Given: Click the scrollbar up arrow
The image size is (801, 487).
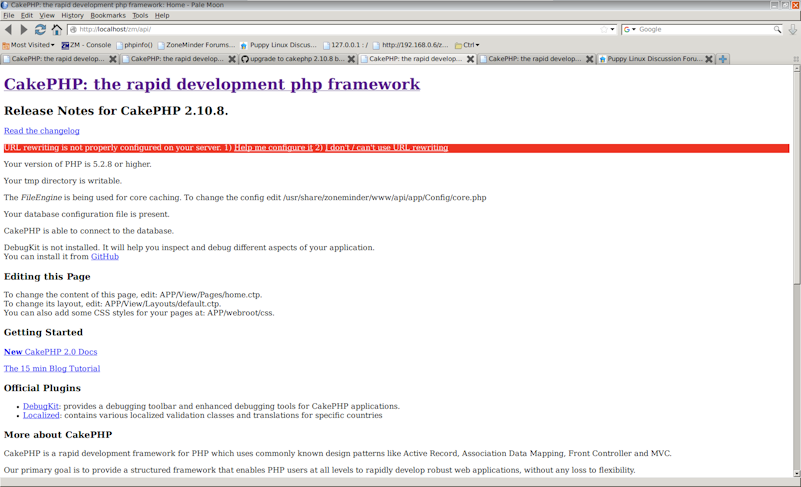Looking at the screenshot, I should pyautogui.click(x=796, y=68).
